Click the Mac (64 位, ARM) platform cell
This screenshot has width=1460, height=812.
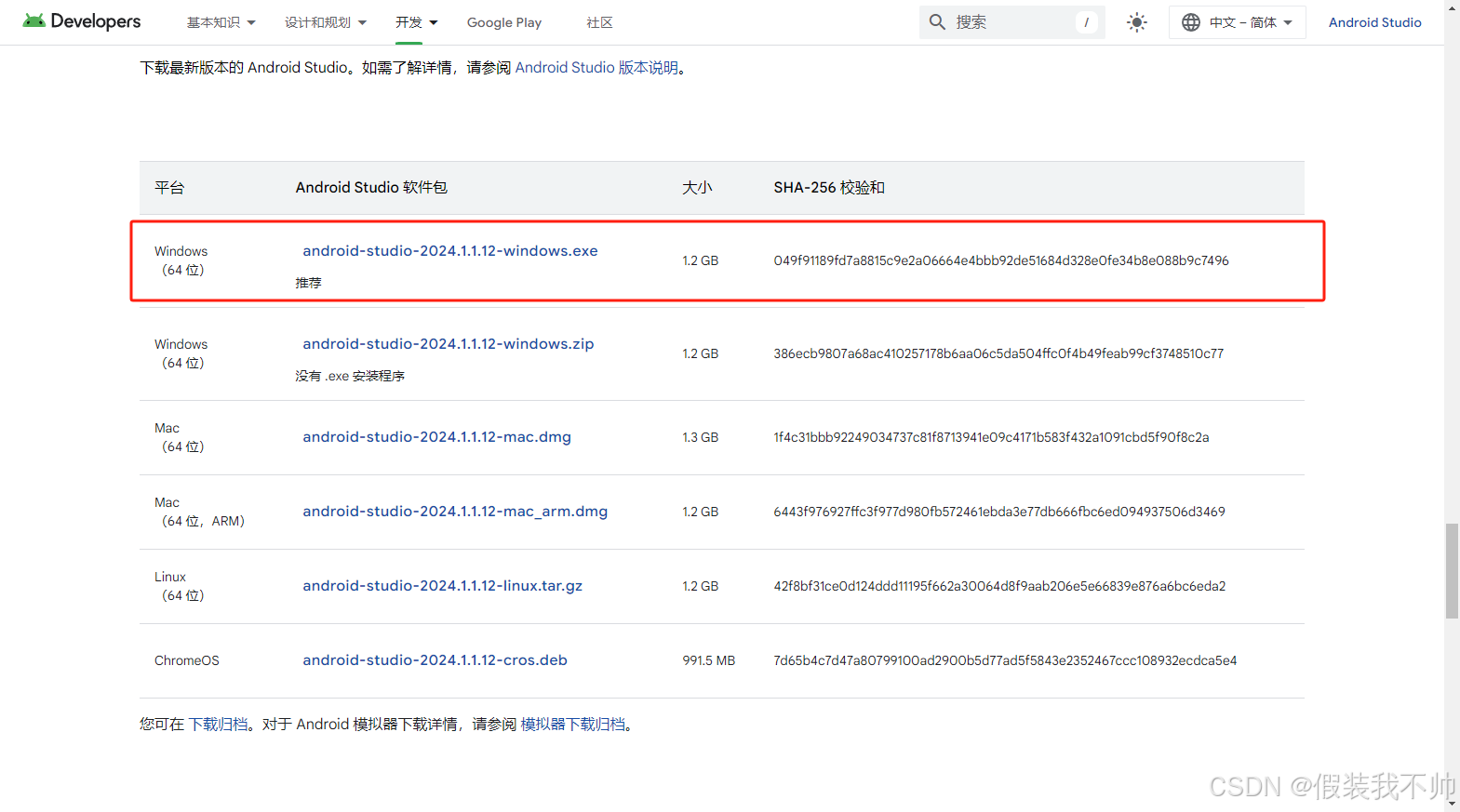(x=201, y=512)
